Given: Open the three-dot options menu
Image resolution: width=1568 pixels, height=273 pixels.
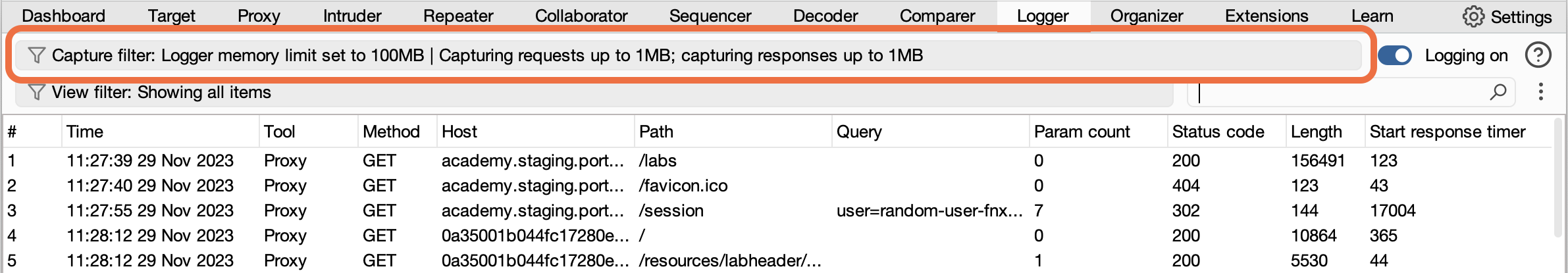Looking at the screenshot, I should coord(1540,92).
